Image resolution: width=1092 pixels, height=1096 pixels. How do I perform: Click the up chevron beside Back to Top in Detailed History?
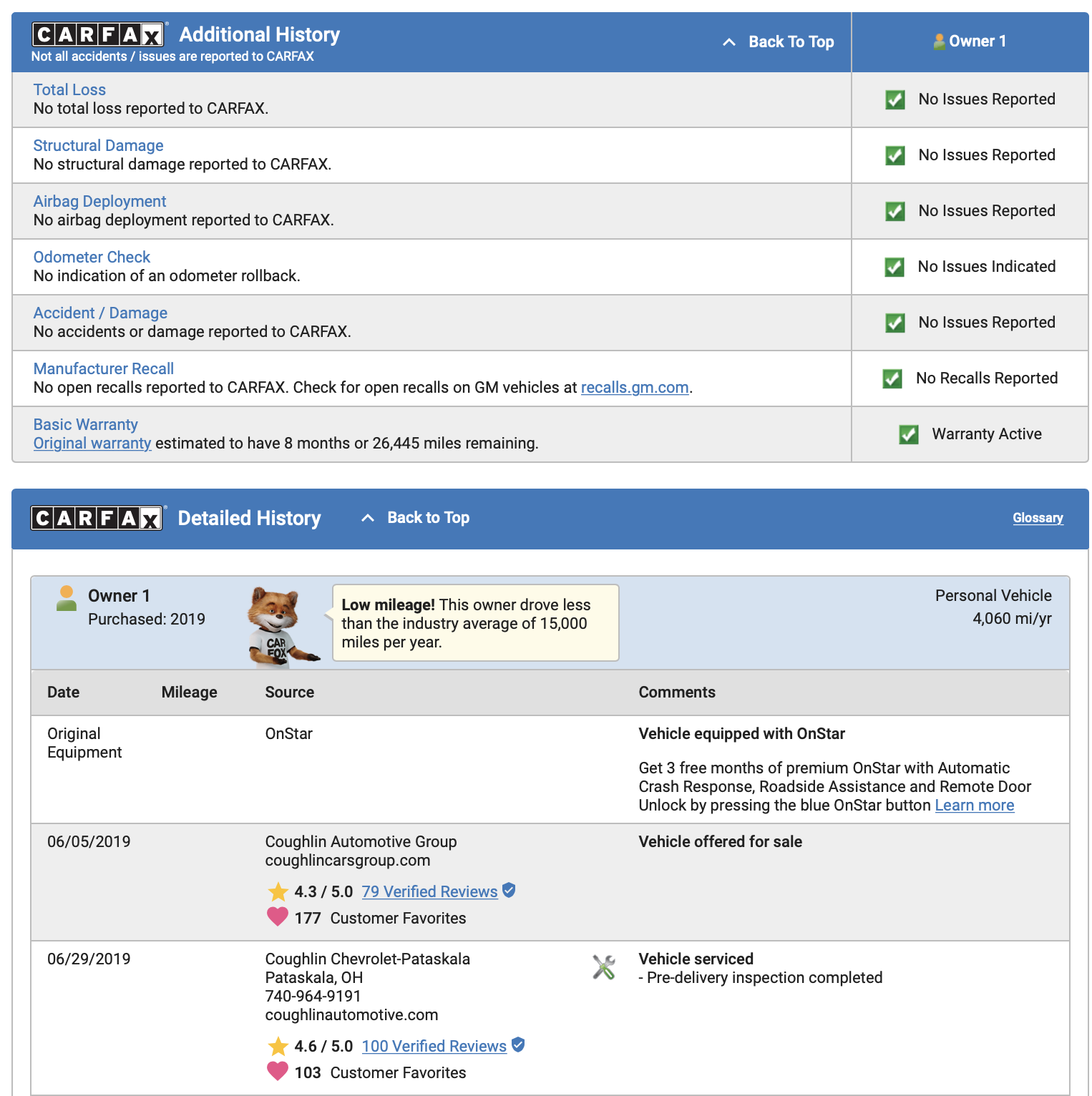368,518
